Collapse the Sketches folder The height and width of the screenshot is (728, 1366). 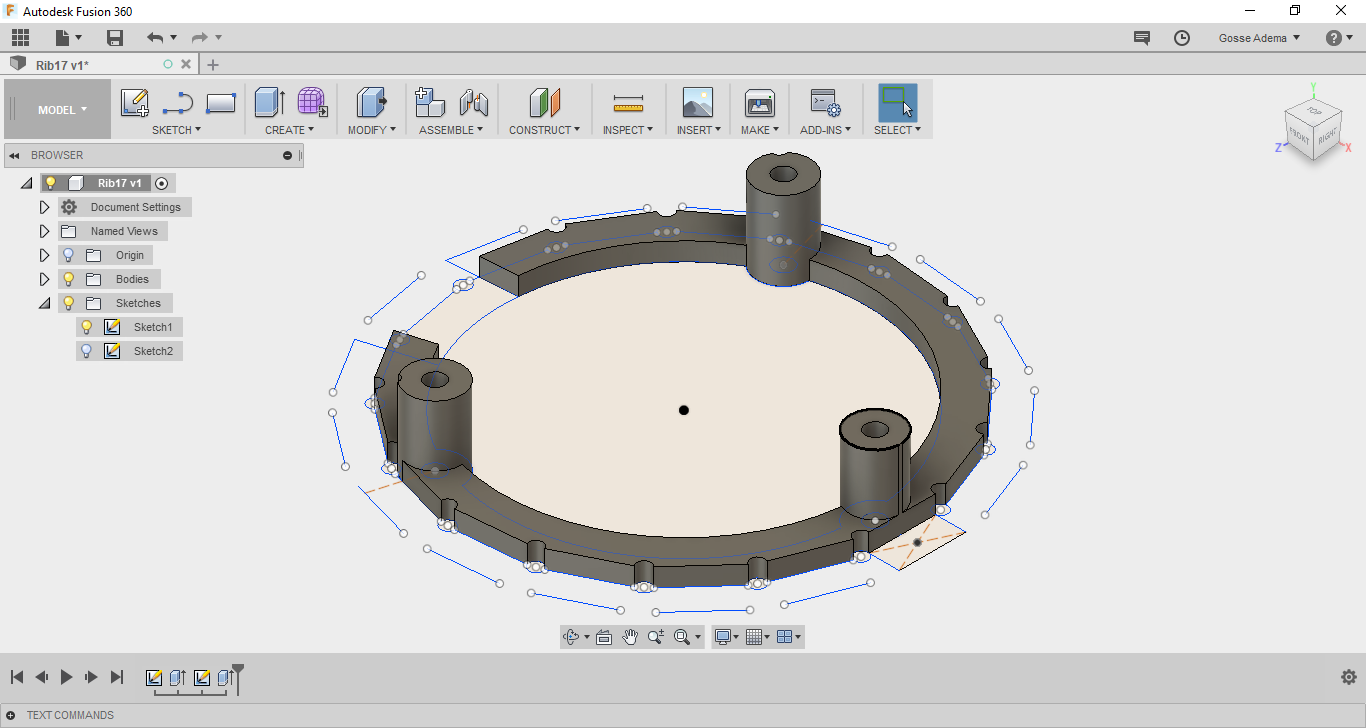point(44,303)
